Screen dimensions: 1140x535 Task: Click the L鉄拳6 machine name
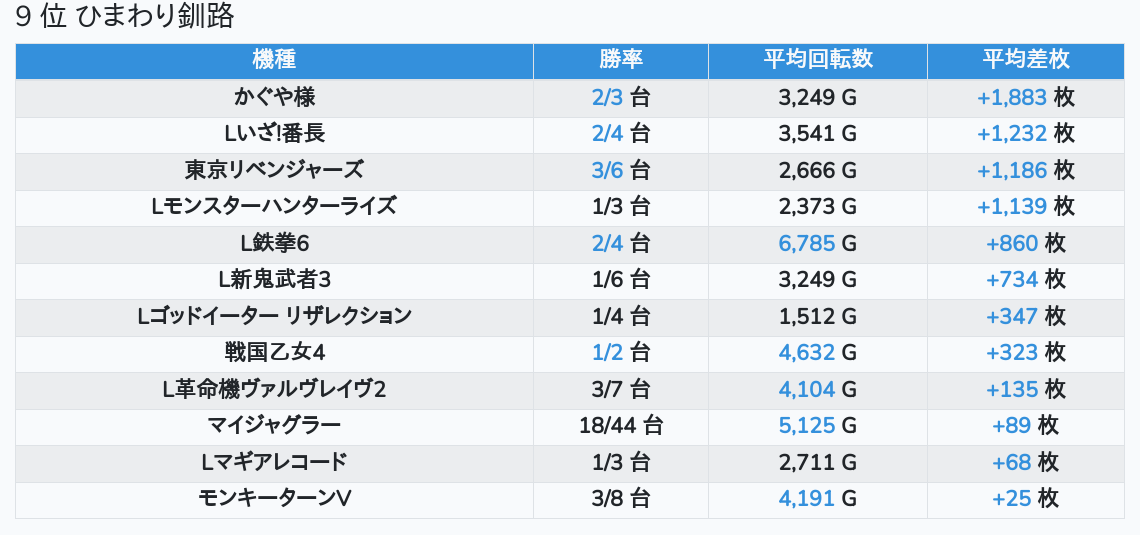274,243
